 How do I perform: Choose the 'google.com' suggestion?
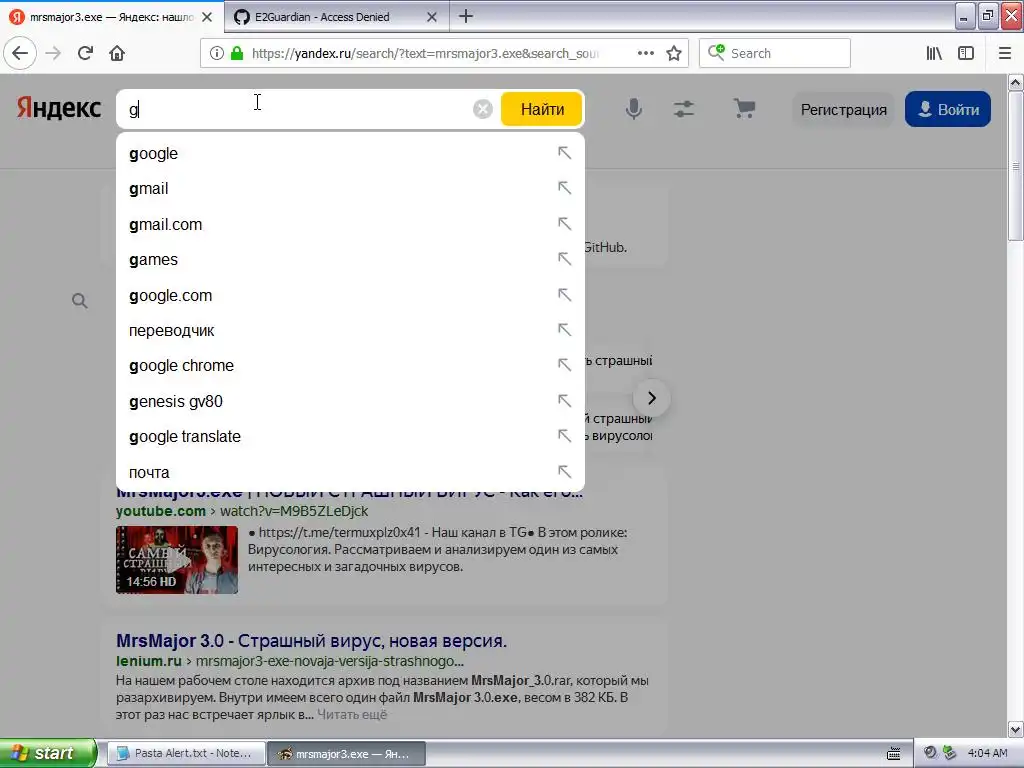coord(350,296)
